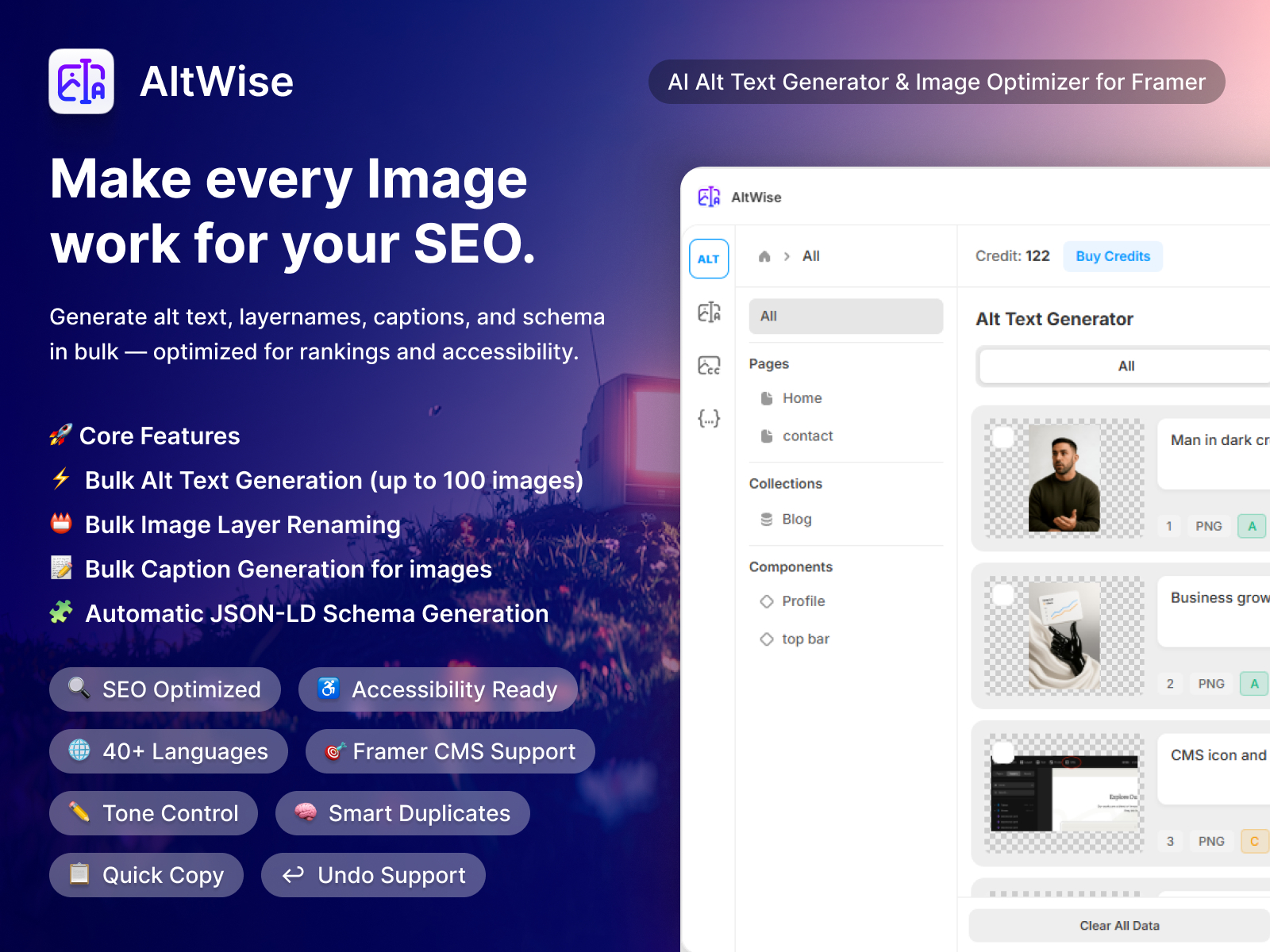Screen dimensions: 1270x952
Task: Click the Tone Control pill
Action: 153,813
